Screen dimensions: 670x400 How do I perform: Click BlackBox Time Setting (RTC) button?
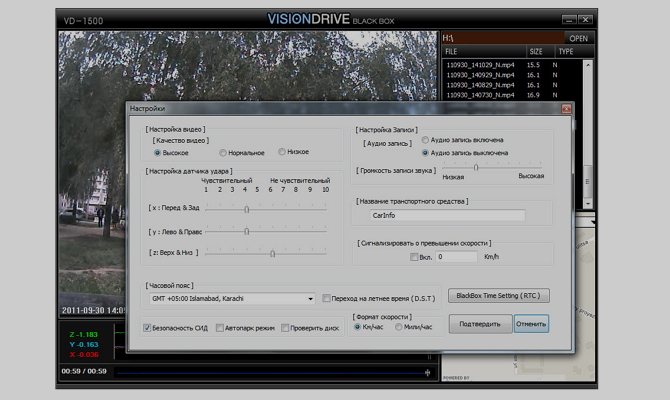point(499,296)
